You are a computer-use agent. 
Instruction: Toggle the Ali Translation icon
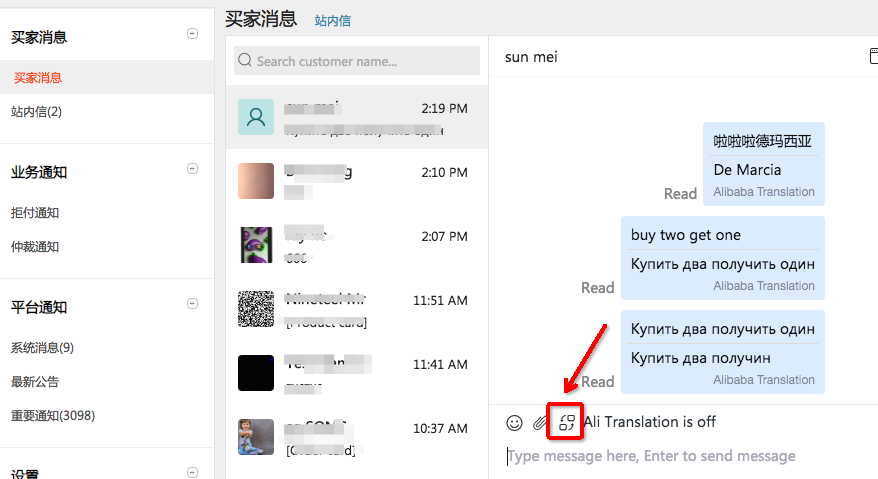(x=567, y=422)
